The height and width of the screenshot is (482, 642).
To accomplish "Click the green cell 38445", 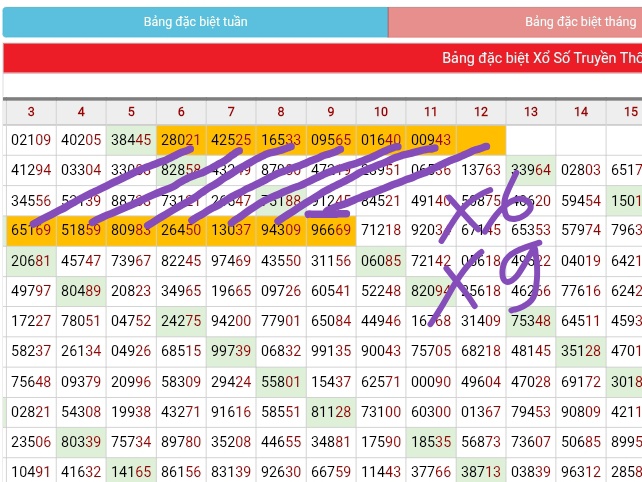I will click(130, 140).
